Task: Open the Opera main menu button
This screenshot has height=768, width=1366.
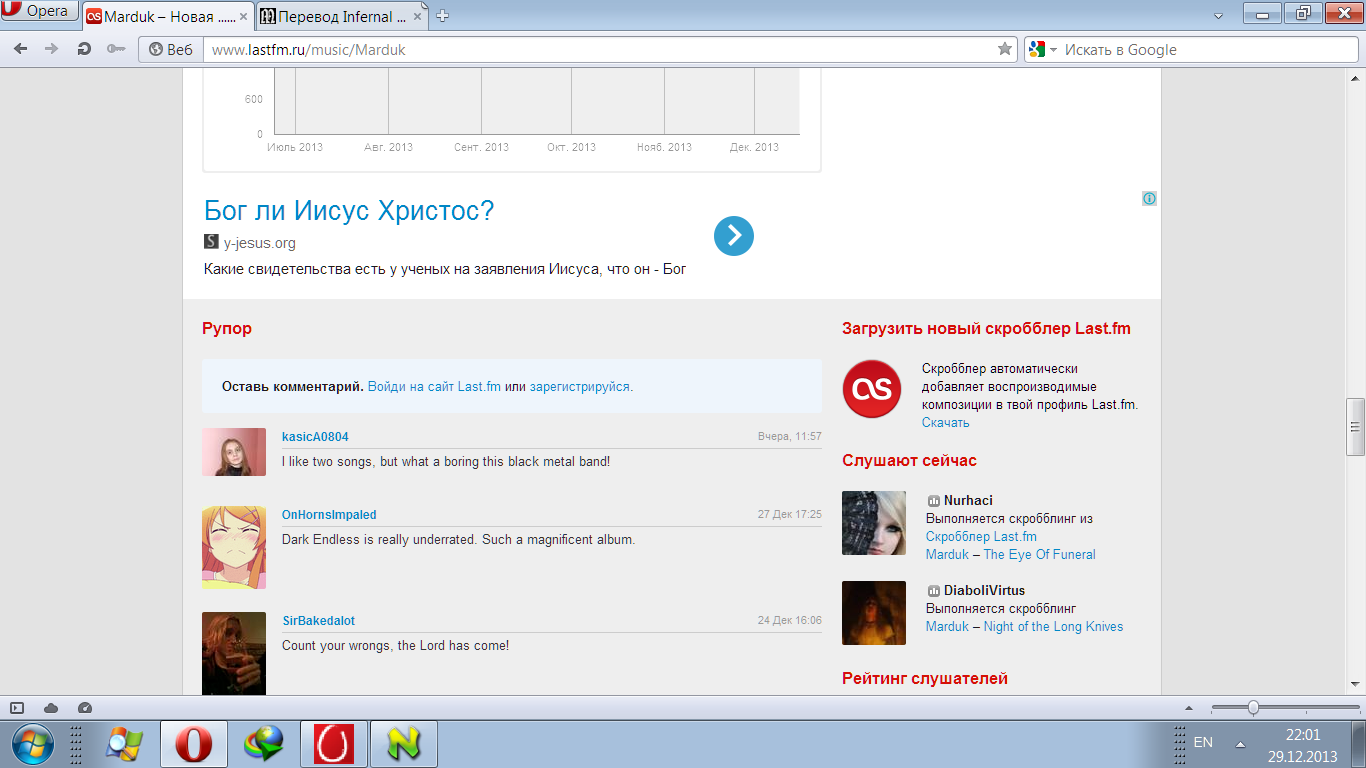Action: [x=38, y=11]
